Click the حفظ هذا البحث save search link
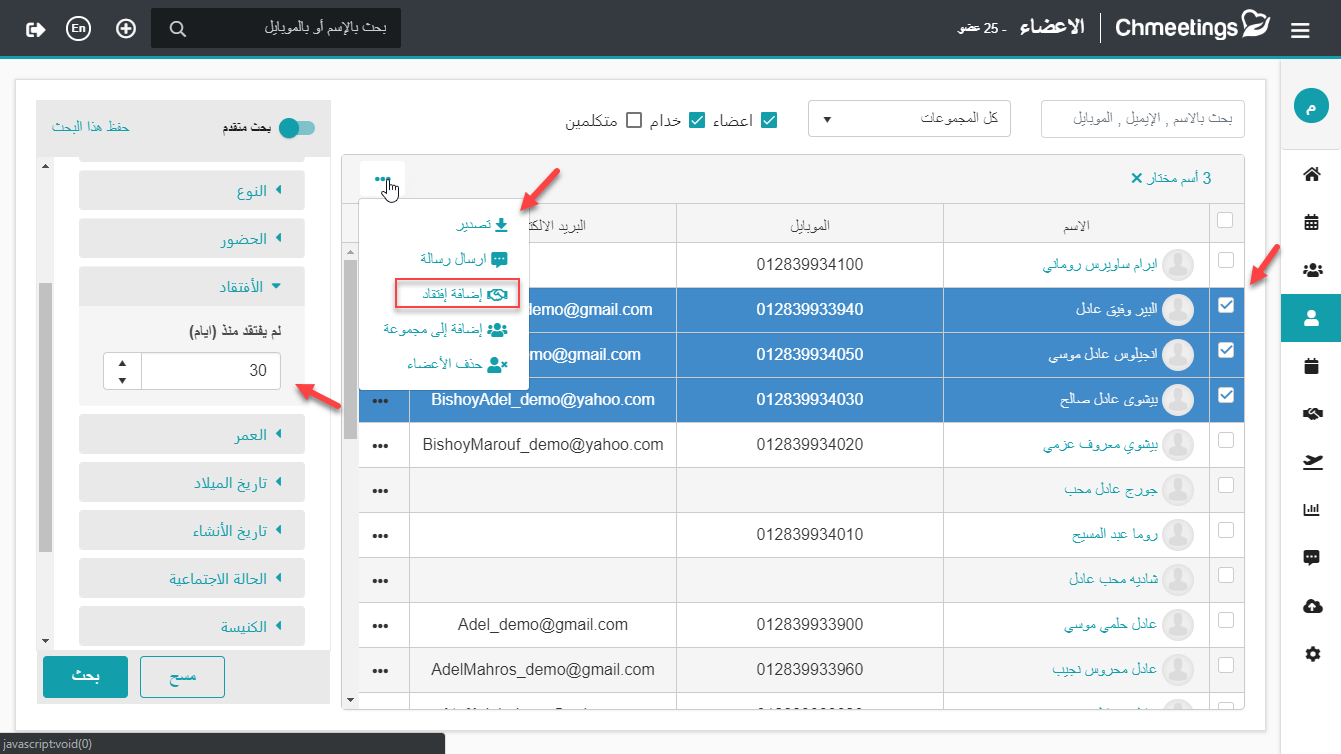Viewport: 1341px width, 754px height. click(x=91, y=127)
